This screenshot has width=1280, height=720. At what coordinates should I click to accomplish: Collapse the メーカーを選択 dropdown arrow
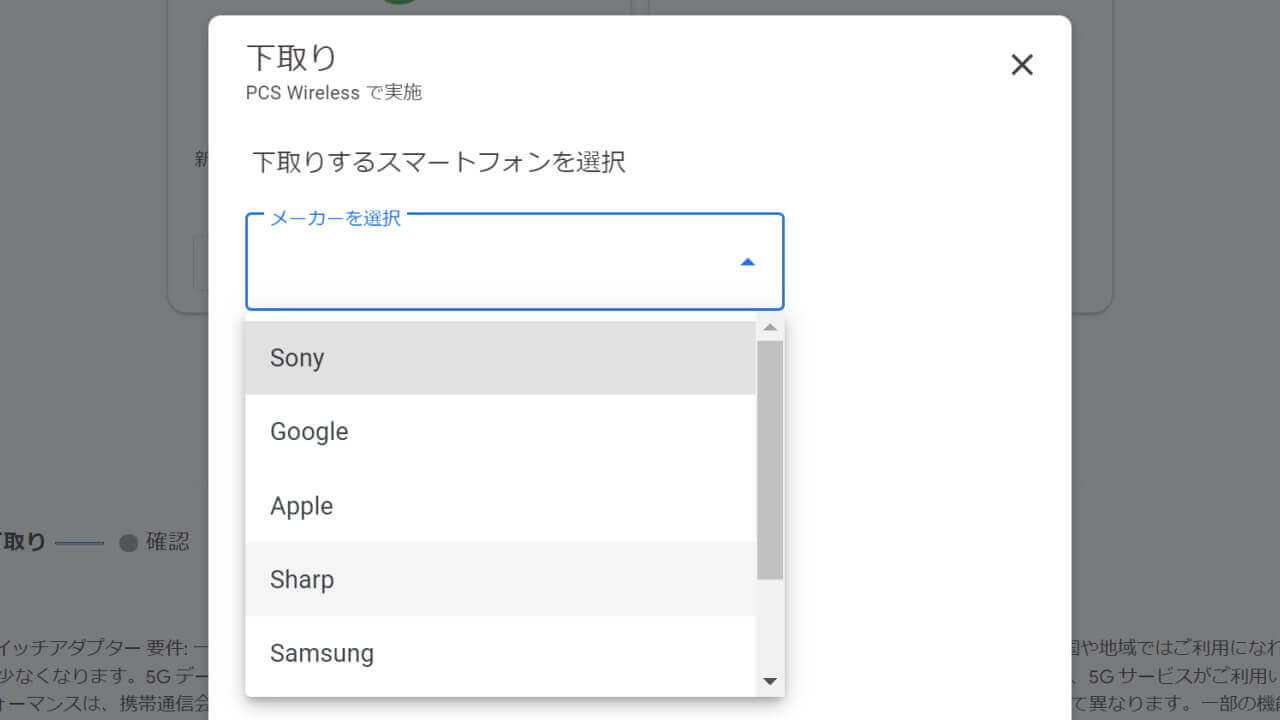(x=747, y=261)
